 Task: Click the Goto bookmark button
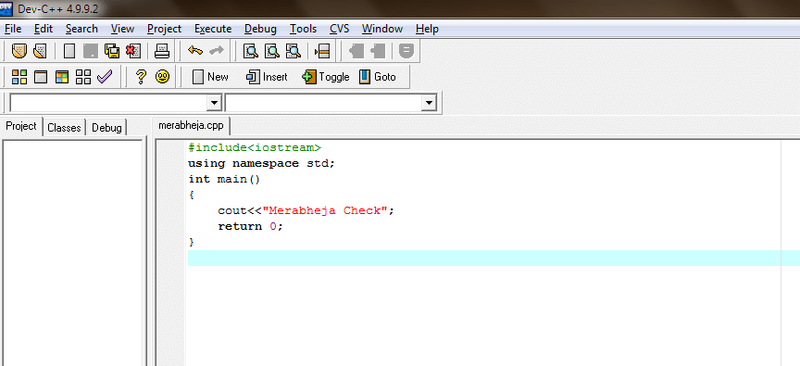pyautogui.click(x=378, y=77)
